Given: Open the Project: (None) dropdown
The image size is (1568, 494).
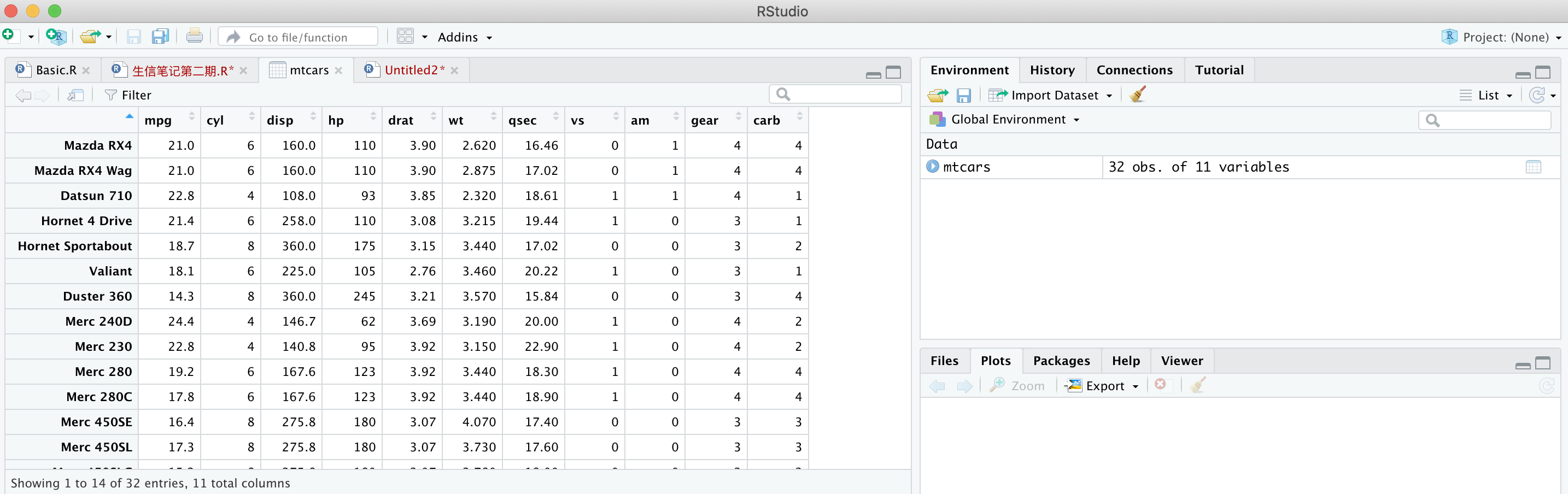Looking at the screenshot, I should click(x=1501, y=37).
